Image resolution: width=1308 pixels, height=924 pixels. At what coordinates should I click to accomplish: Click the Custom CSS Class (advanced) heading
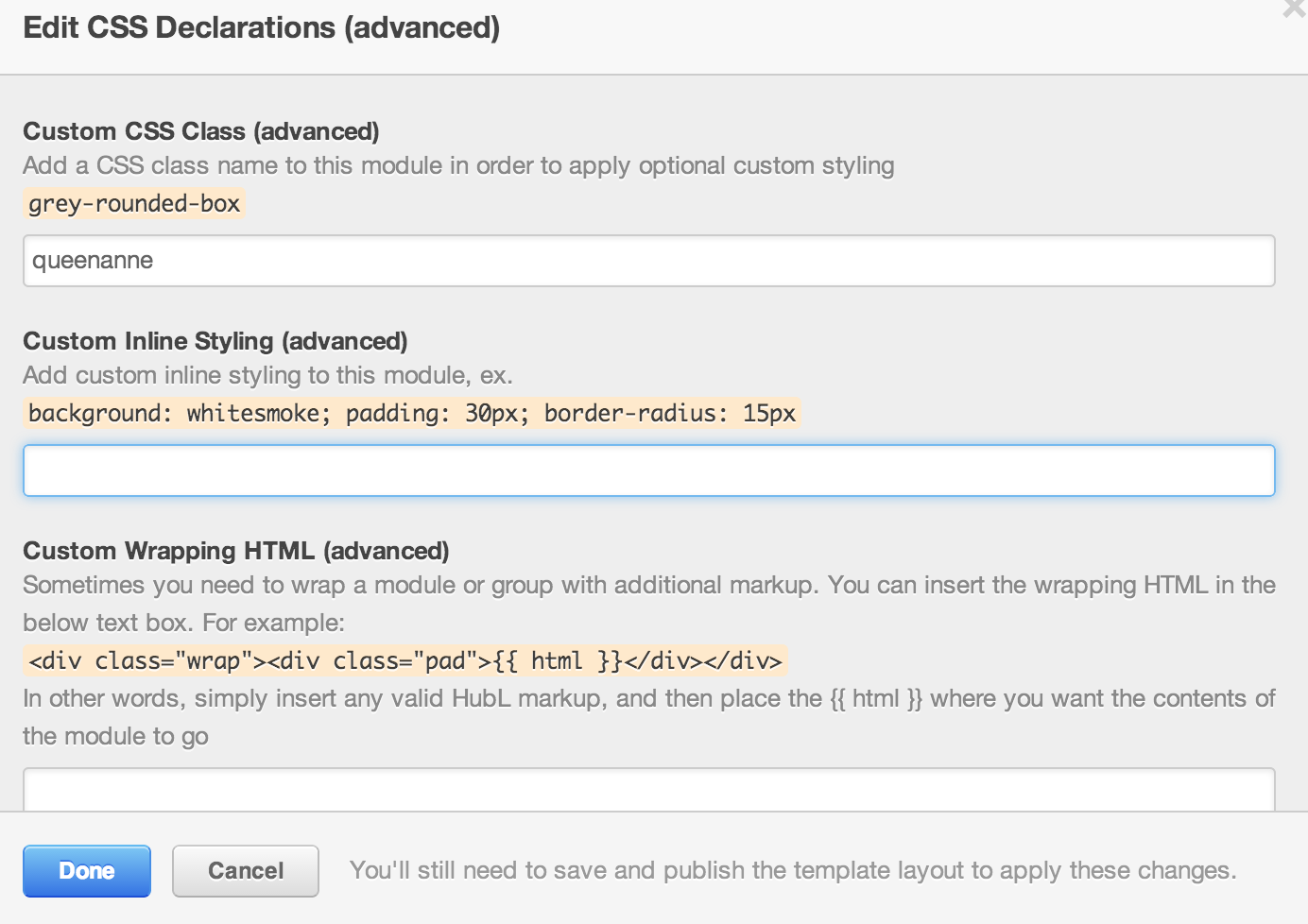click(x=201, y=131)
